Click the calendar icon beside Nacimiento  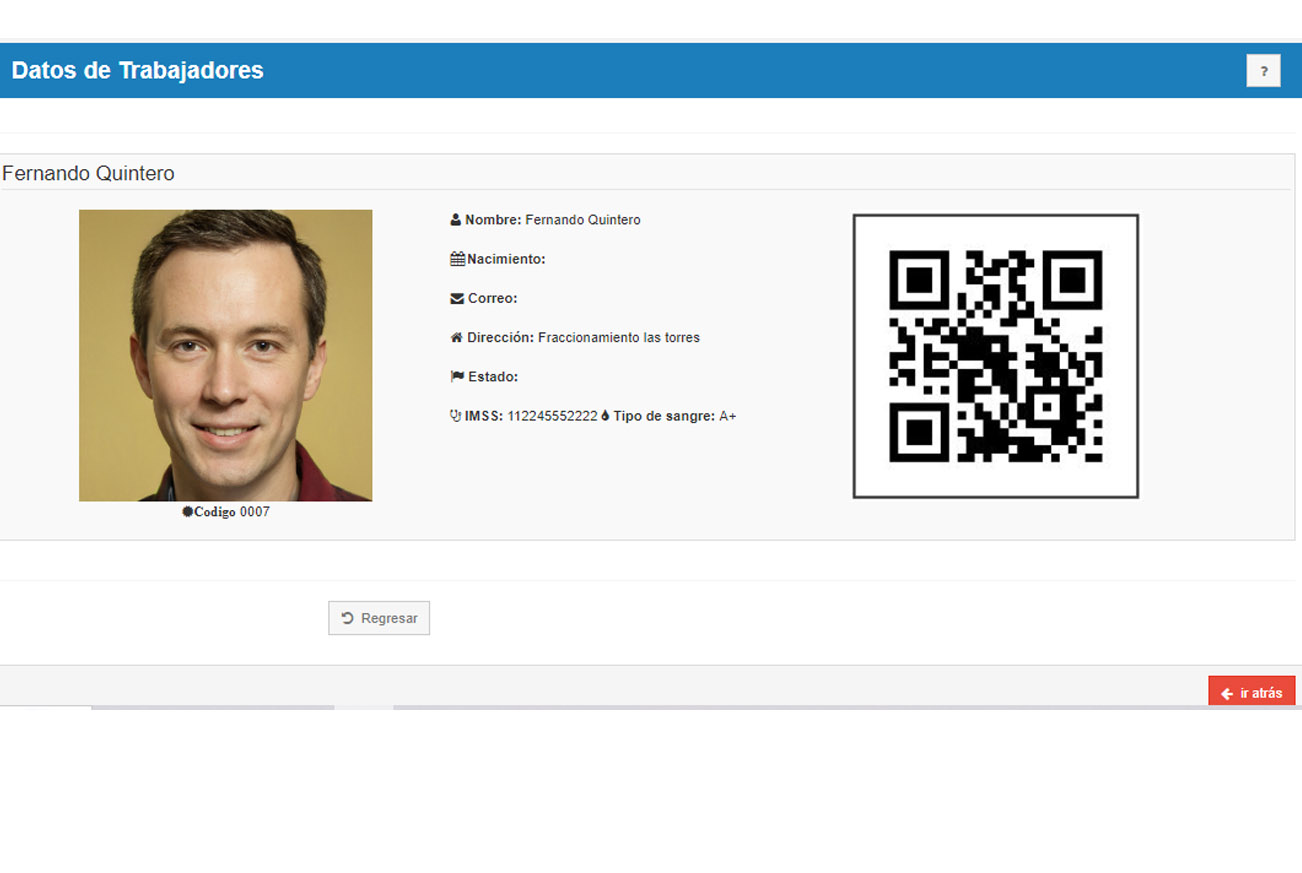[457, 259]
